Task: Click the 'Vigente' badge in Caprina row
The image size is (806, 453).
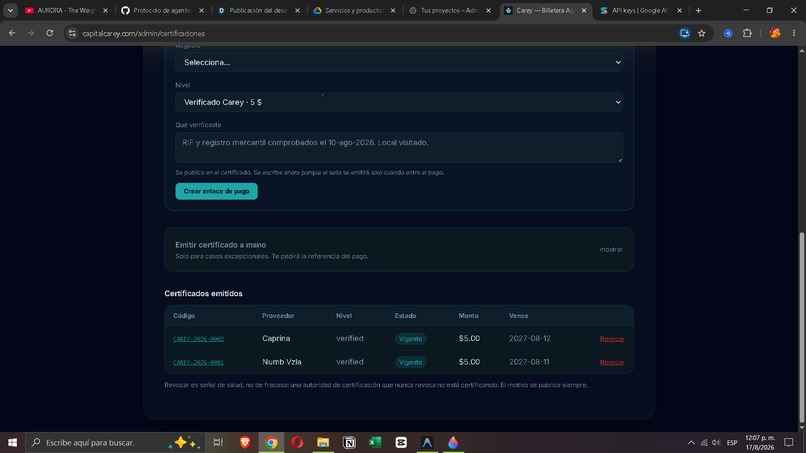Action: pyautogui.click(x=410, y=339)
